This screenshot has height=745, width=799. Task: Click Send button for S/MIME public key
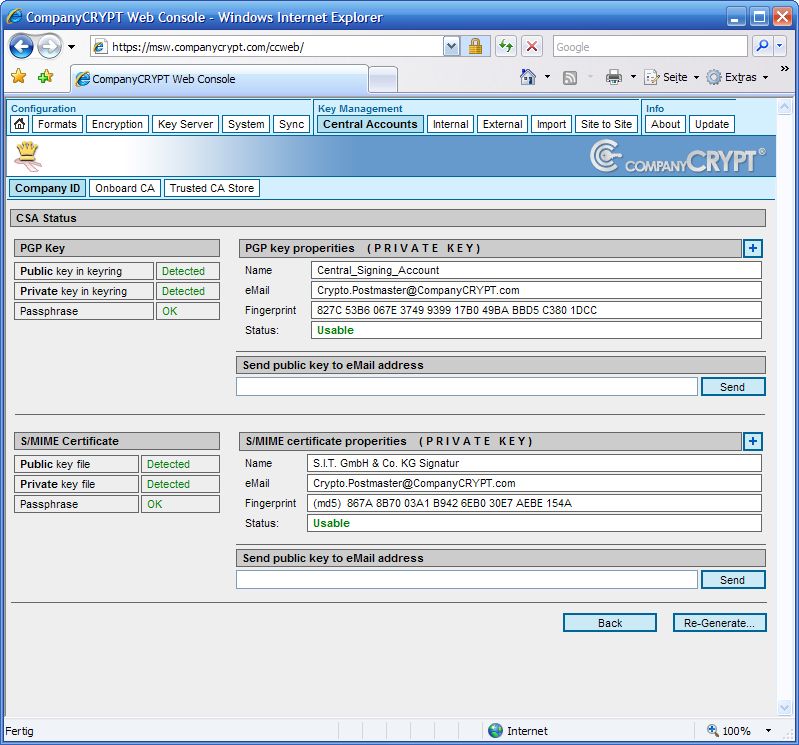coord(733,580)
